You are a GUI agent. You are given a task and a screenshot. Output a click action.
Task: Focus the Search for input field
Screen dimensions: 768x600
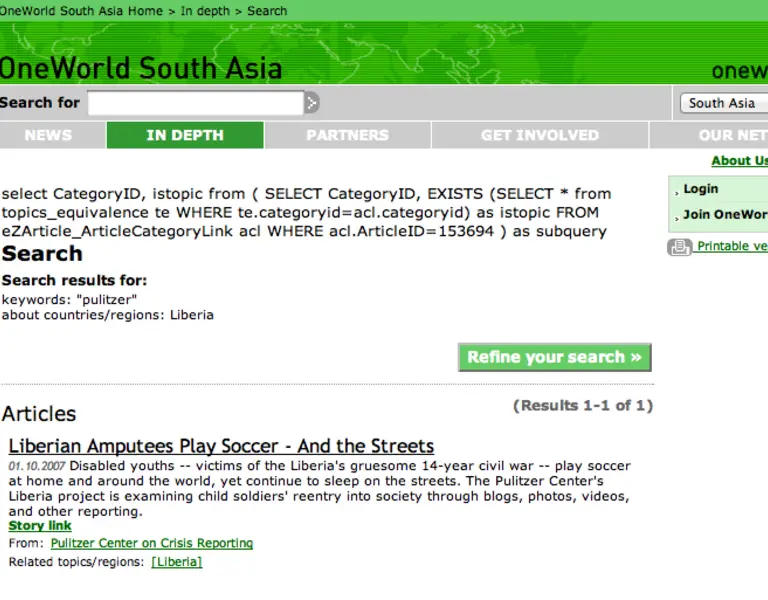(x=196, y=103)
